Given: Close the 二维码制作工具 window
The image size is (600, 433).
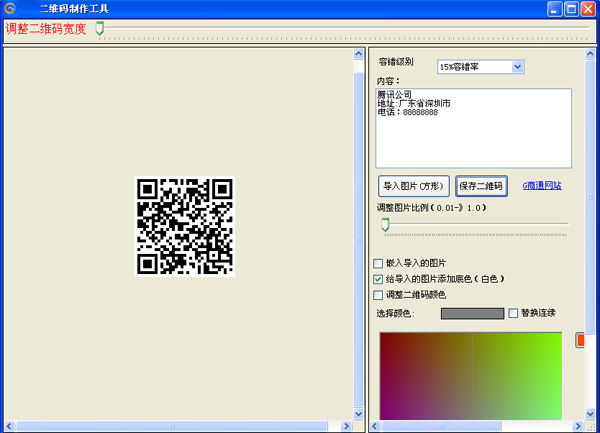Looking at the screenshot, I should point(588,9).
